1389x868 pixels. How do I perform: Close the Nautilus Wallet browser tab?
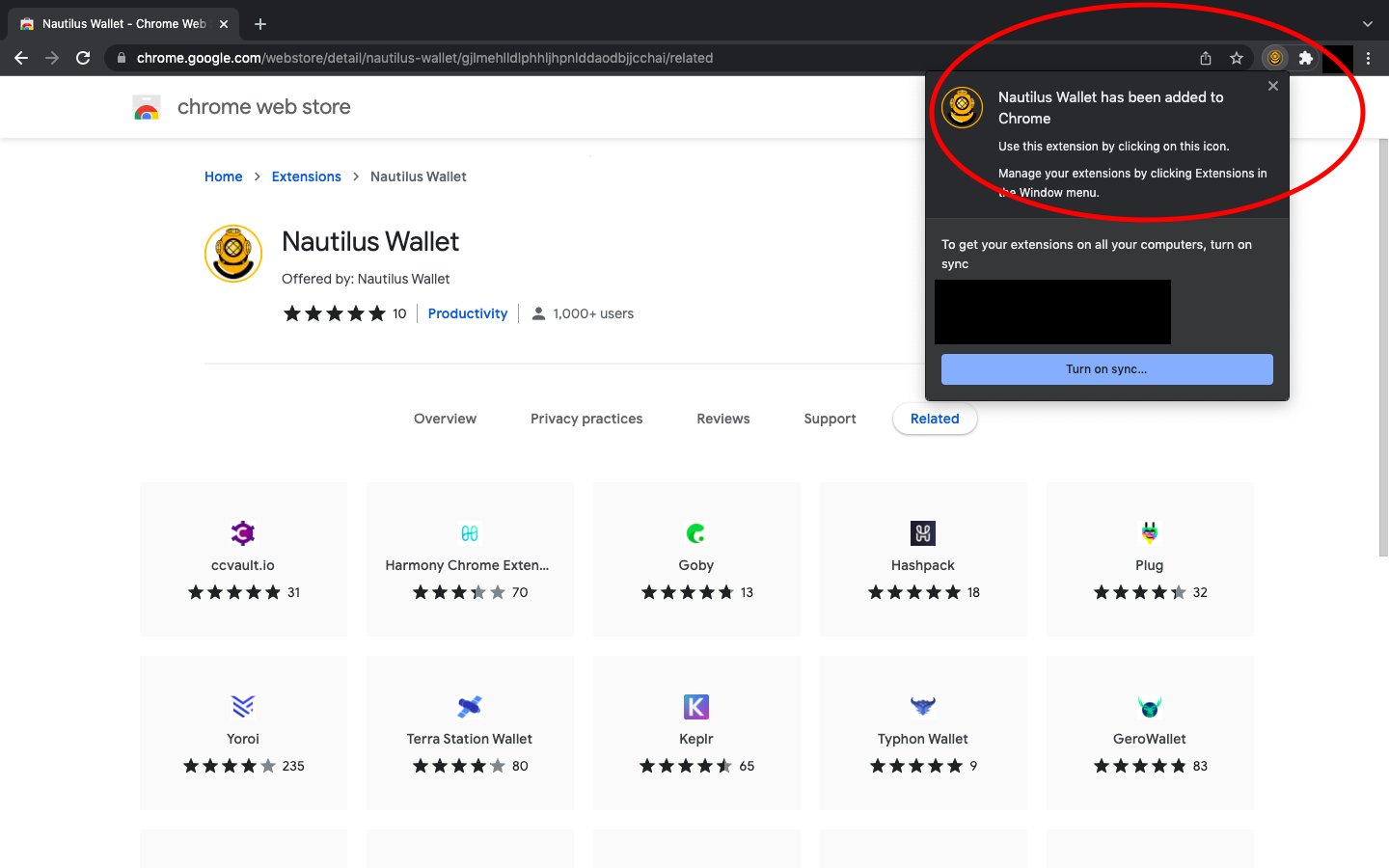tap(224, 24)
